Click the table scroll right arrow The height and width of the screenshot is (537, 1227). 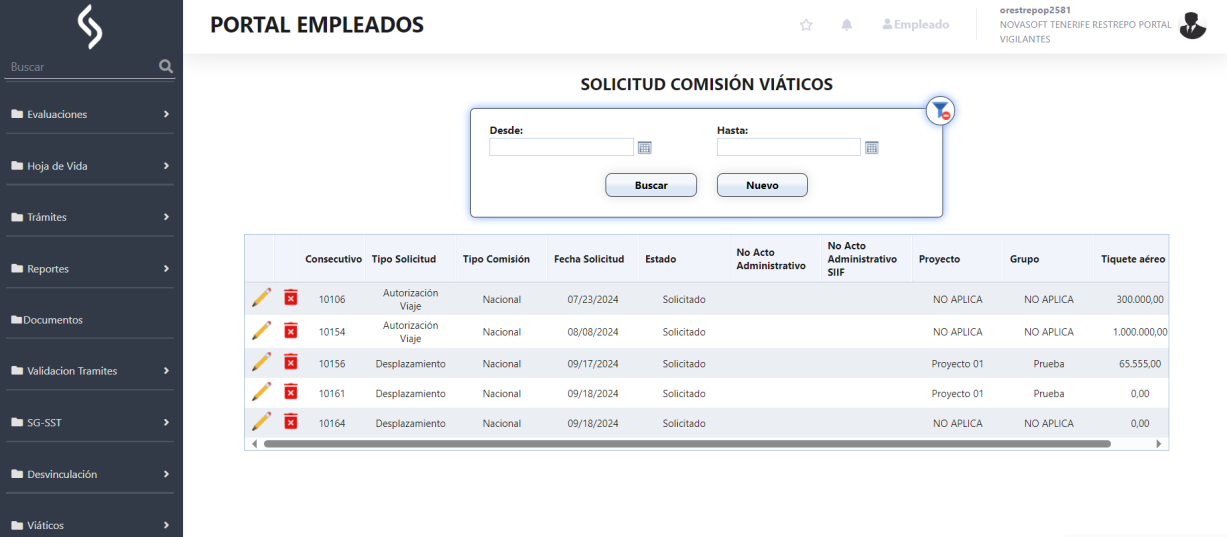pyautogui.click(x=1159, y=443)
